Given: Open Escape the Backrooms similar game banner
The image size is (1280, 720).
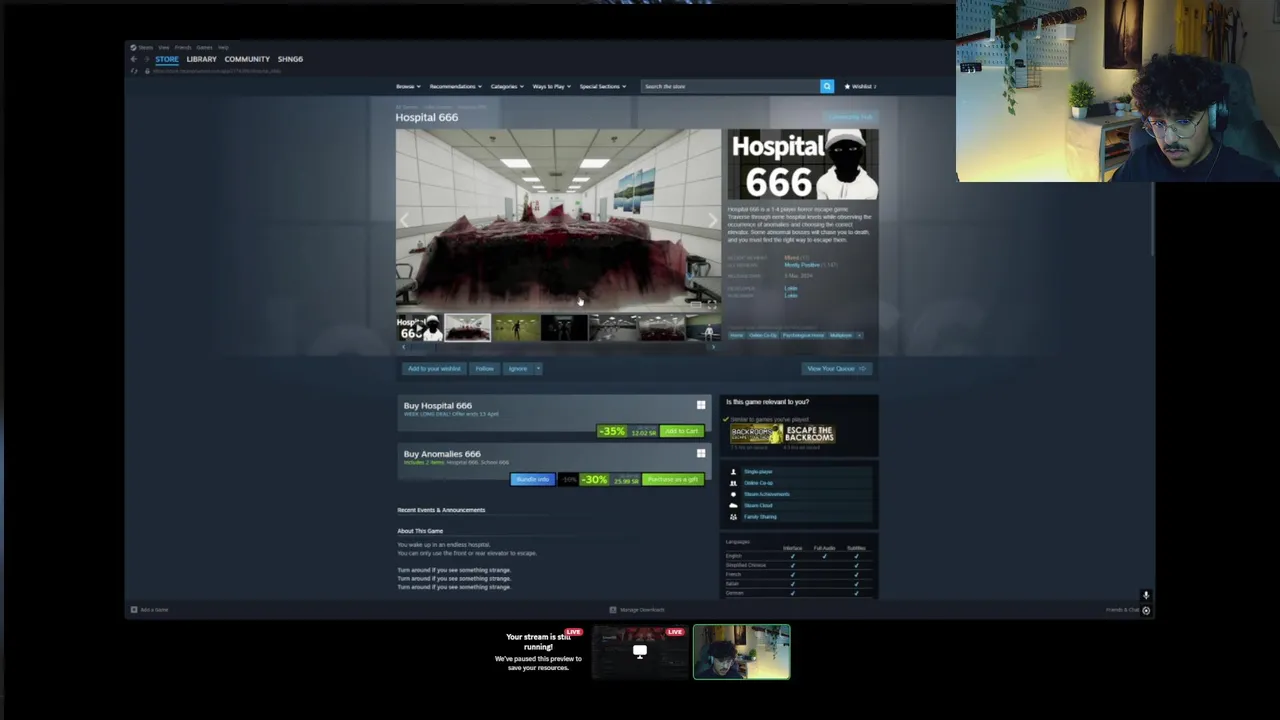Looking at the screenshot, I should [x=810, y=433].
